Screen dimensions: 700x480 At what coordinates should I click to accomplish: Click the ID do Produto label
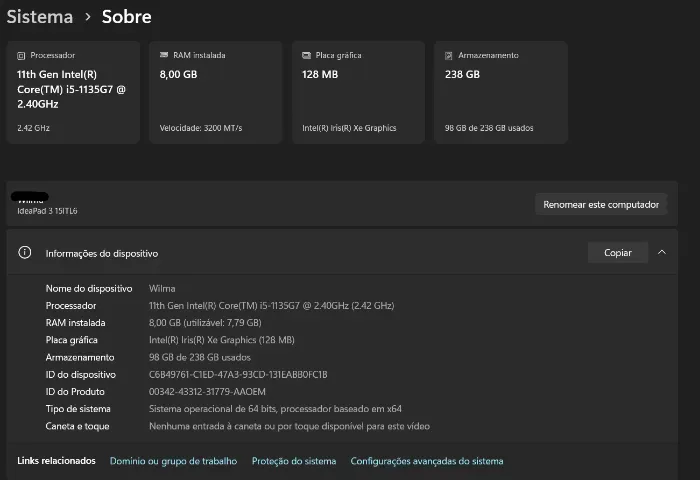click(x=75, y=392)
